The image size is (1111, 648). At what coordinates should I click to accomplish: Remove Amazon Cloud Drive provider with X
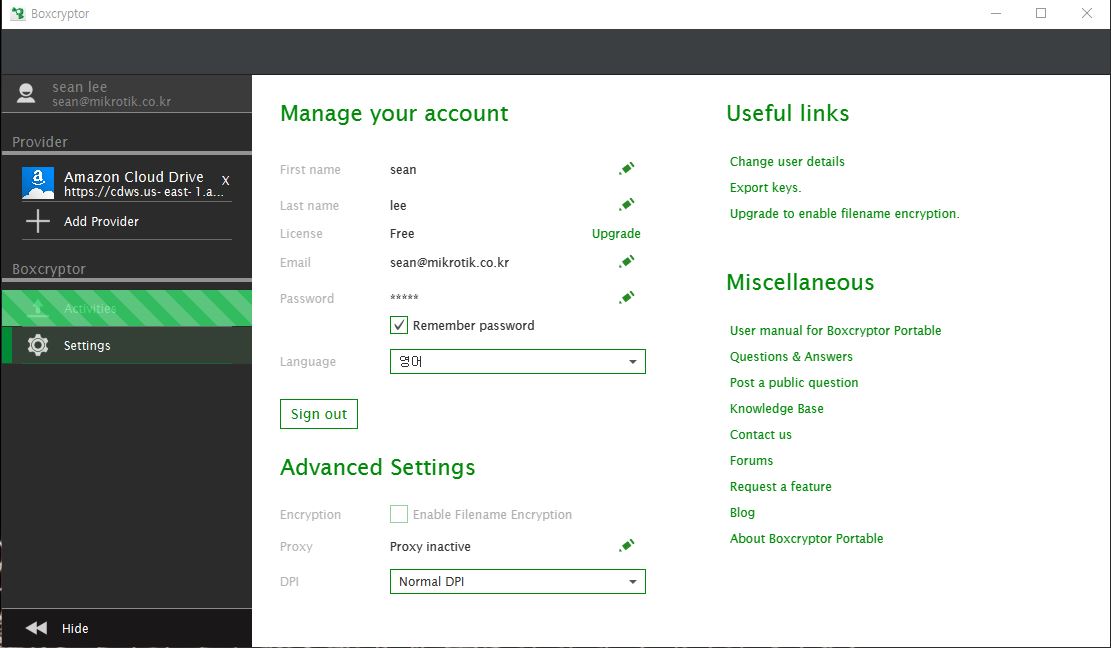(225, 181)
